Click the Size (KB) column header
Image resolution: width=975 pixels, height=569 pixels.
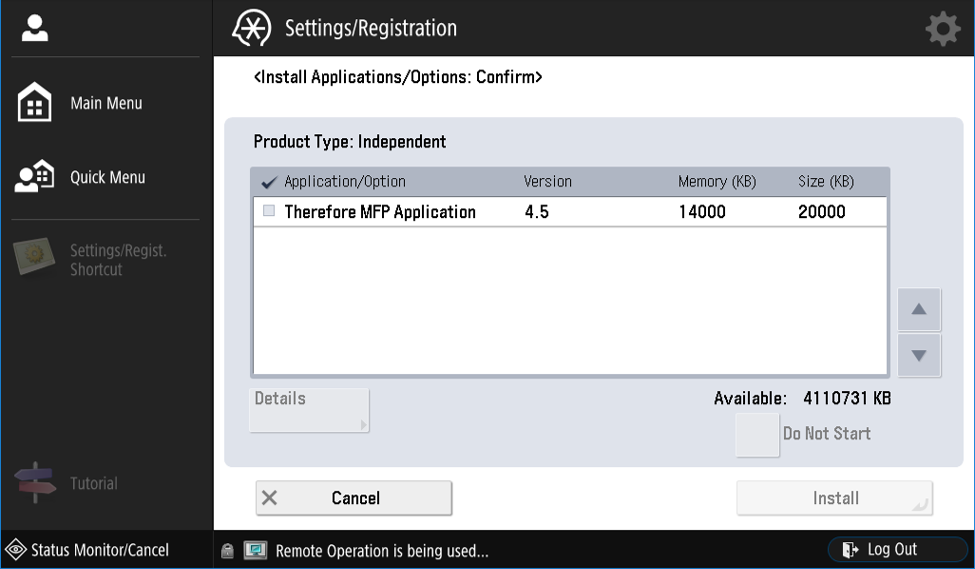click(x=826, y=182)
